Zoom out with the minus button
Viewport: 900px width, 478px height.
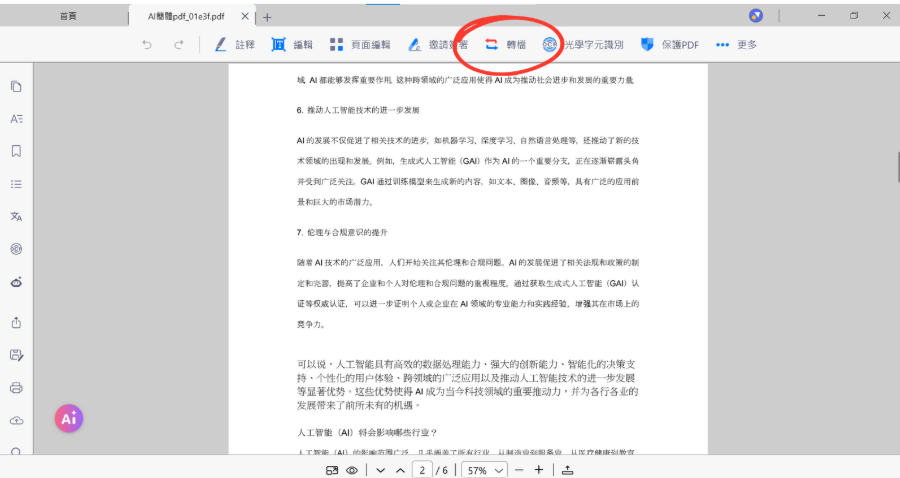tap(519, 470)
